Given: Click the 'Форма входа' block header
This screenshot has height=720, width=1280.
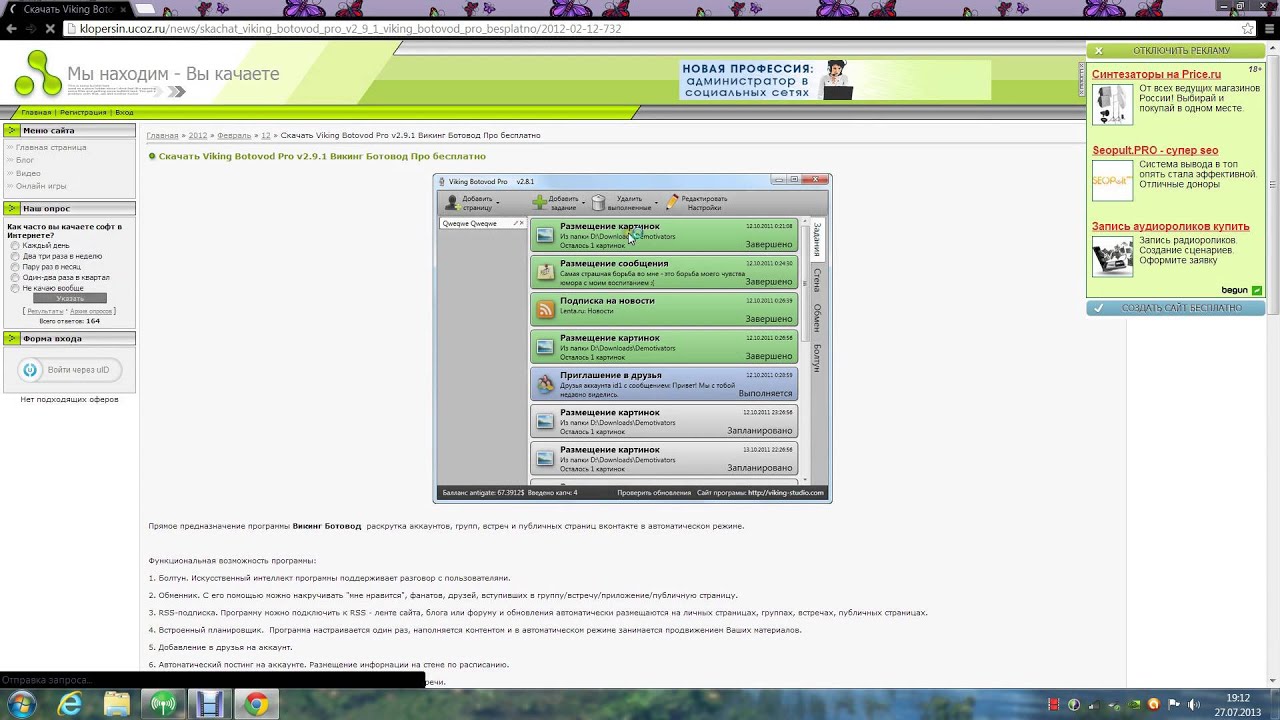Looking at the screenshot, I should pos(68,338).
